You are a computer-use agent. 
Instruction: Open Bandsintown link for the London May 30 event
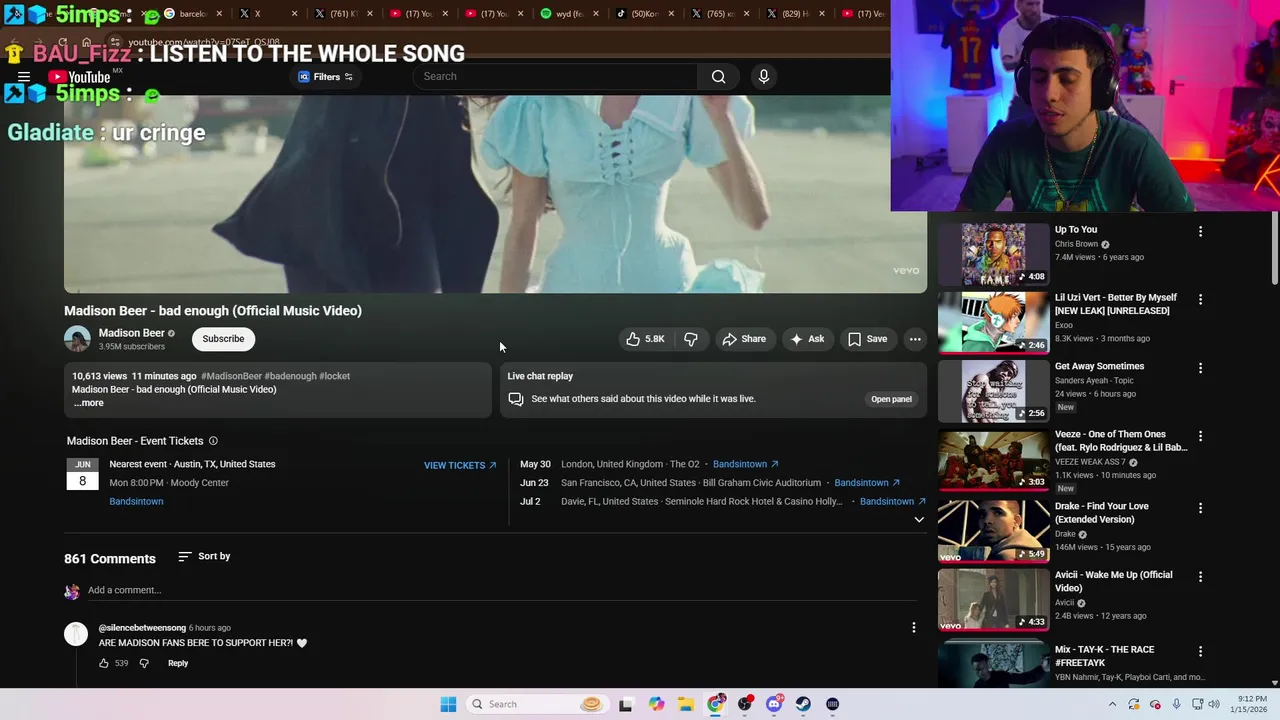(x=745, y=464)
